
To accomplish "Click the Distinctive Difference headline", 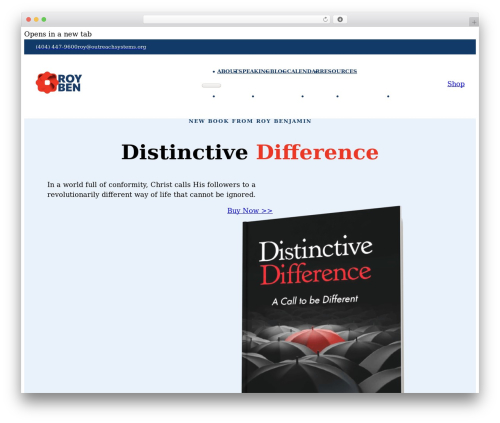I will (x=250, y=152).
